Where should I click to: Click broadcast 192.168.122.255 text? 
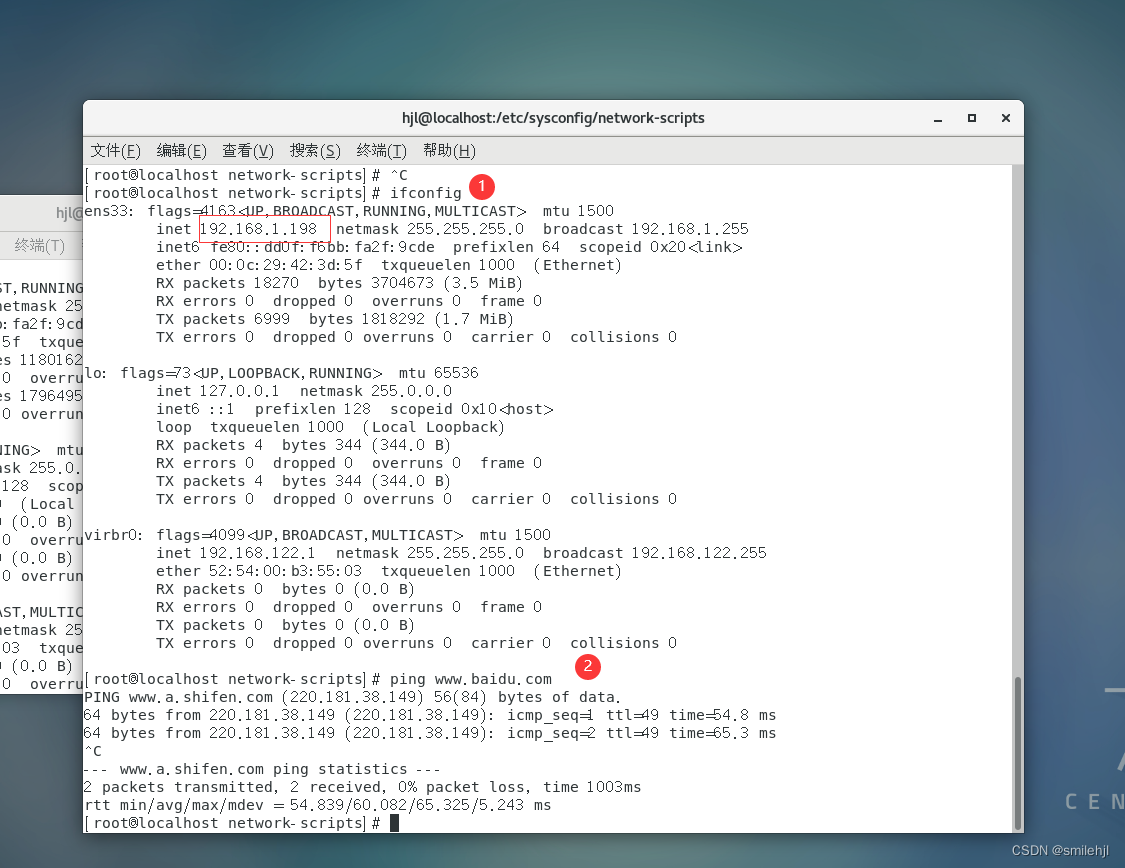pyautogui.click(x=654, y=553)
